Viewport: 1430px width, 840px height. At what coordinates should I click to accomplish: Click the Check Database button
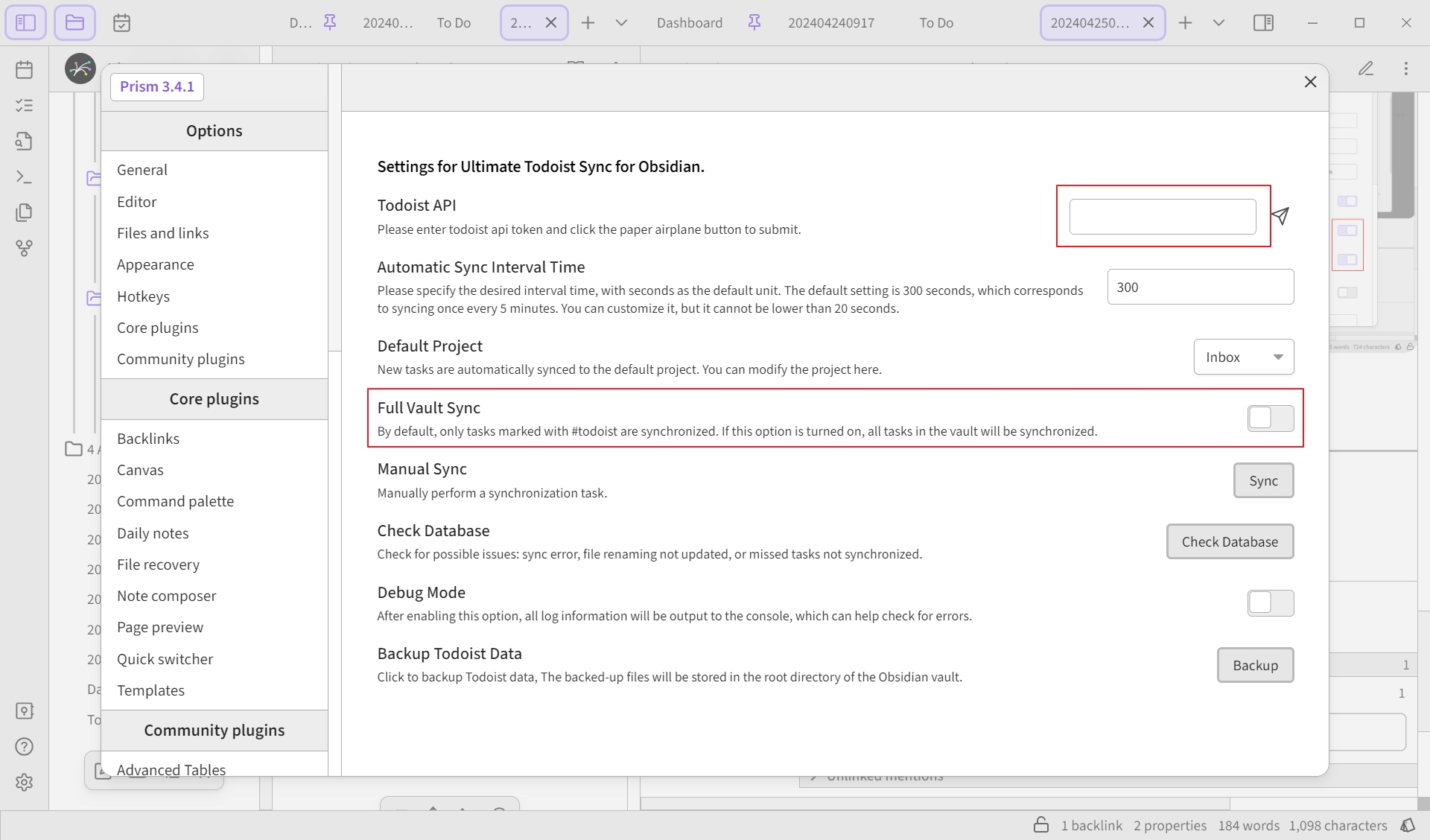(1230, 541)
